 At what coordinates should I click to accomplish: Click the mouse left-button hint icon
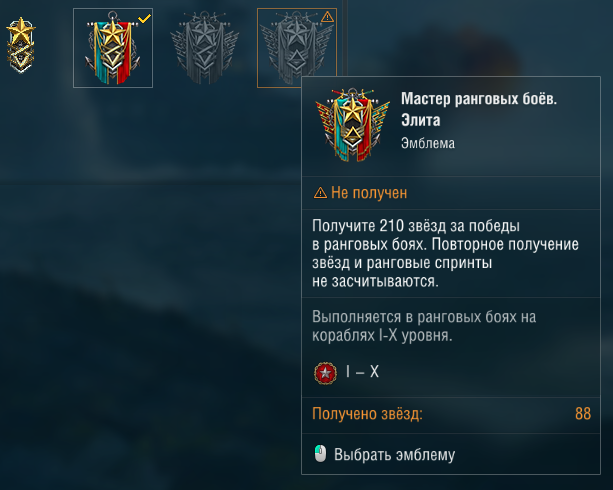(320, 454)
